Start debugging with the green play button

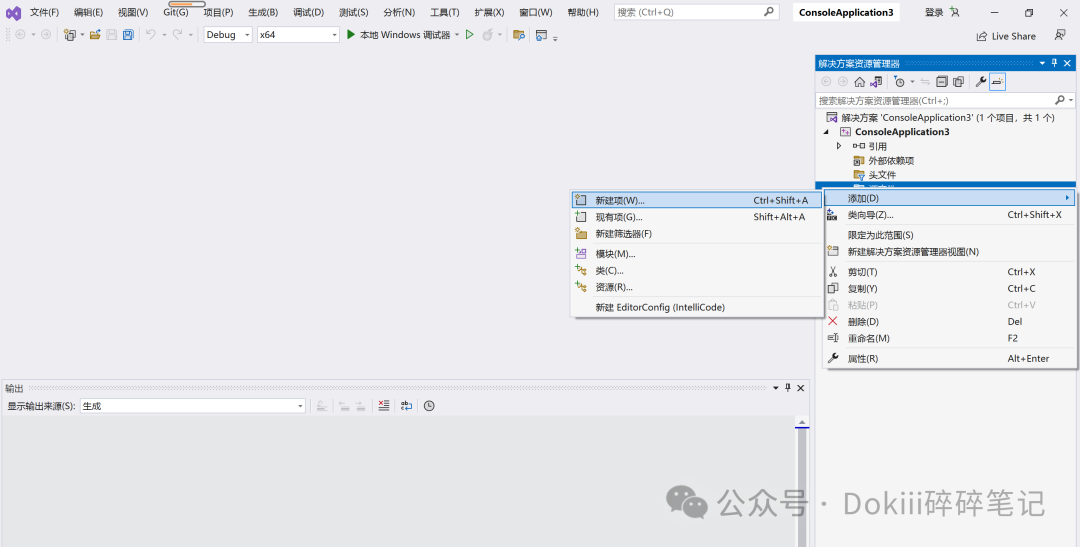(x=351, y=34)
